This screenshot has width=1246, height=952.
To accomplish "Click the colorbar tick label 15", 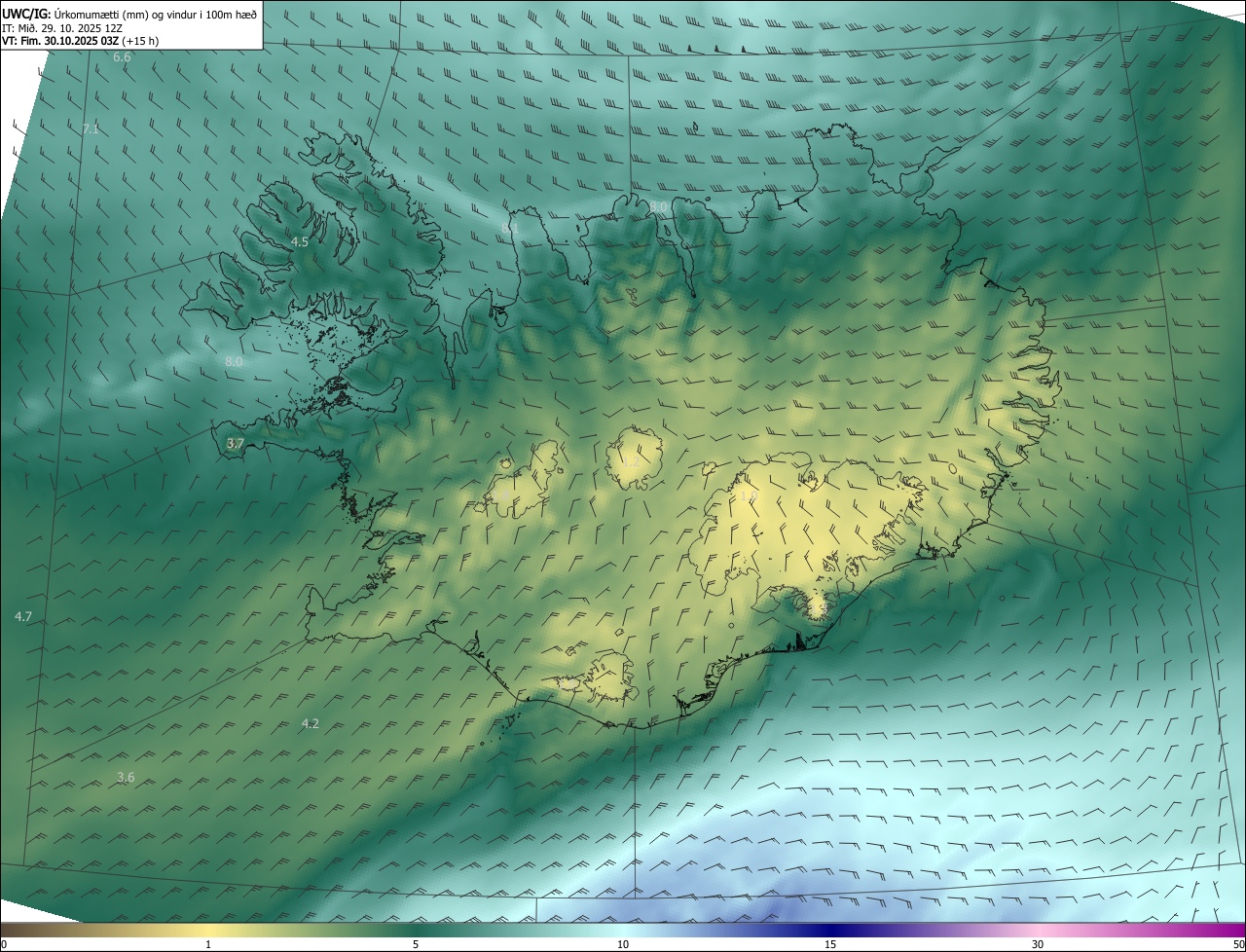I will click(x=830, y=944).
